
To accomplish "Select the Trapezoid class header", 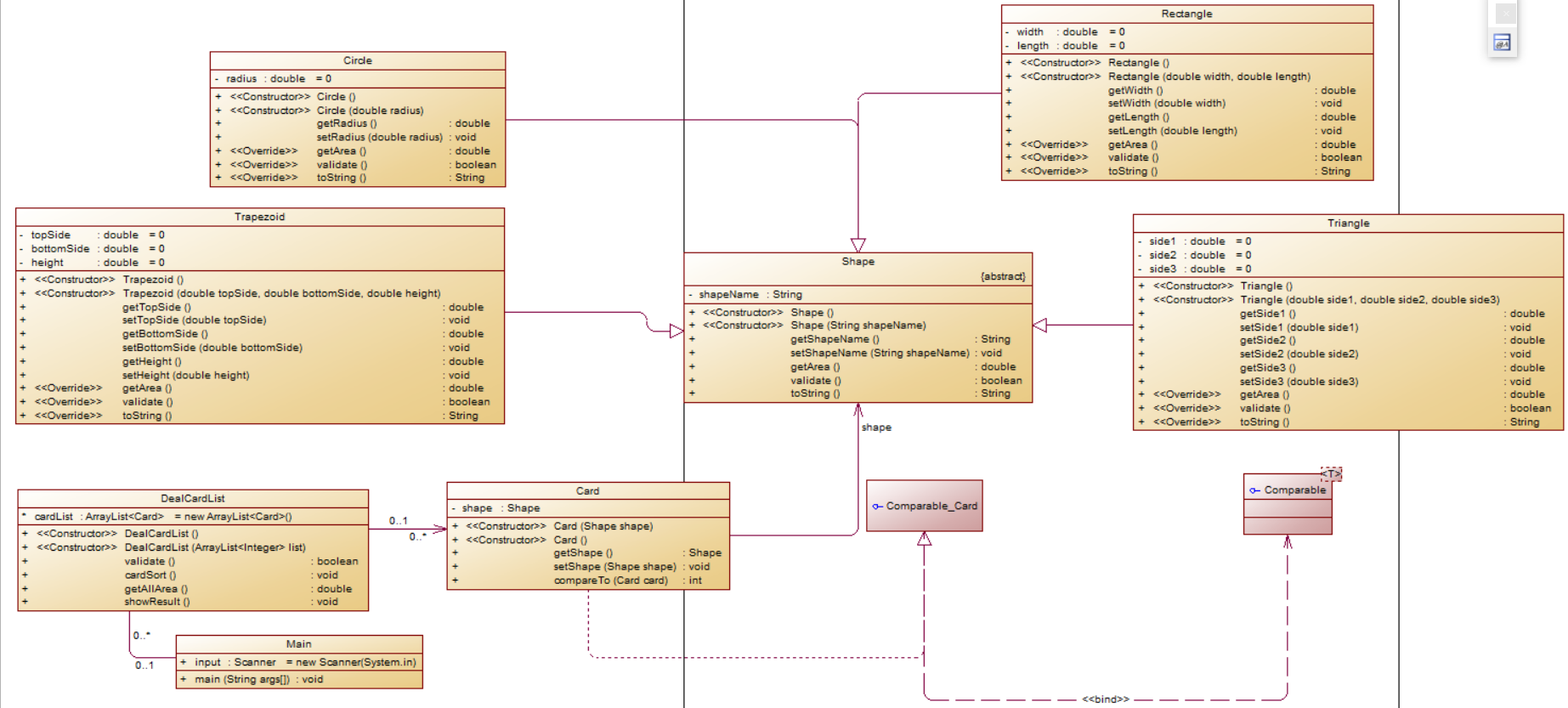I will pos(259,217).
